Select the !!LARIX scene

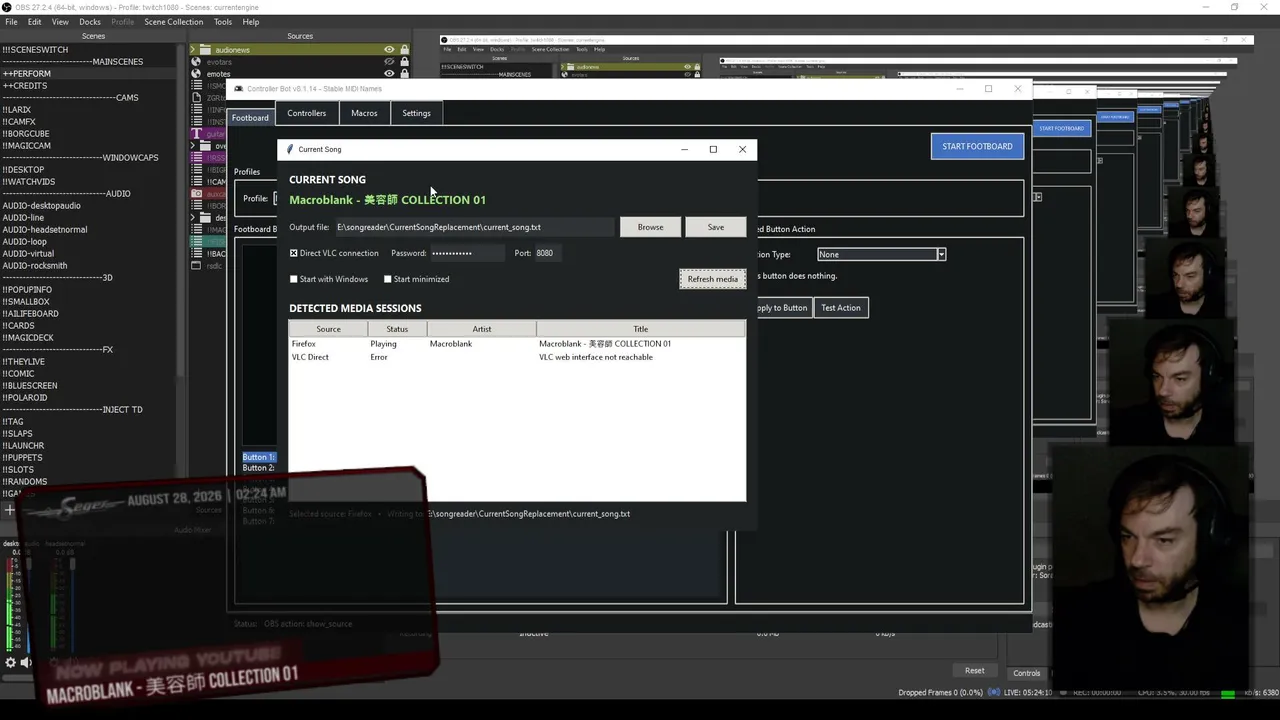coord(90,110)
